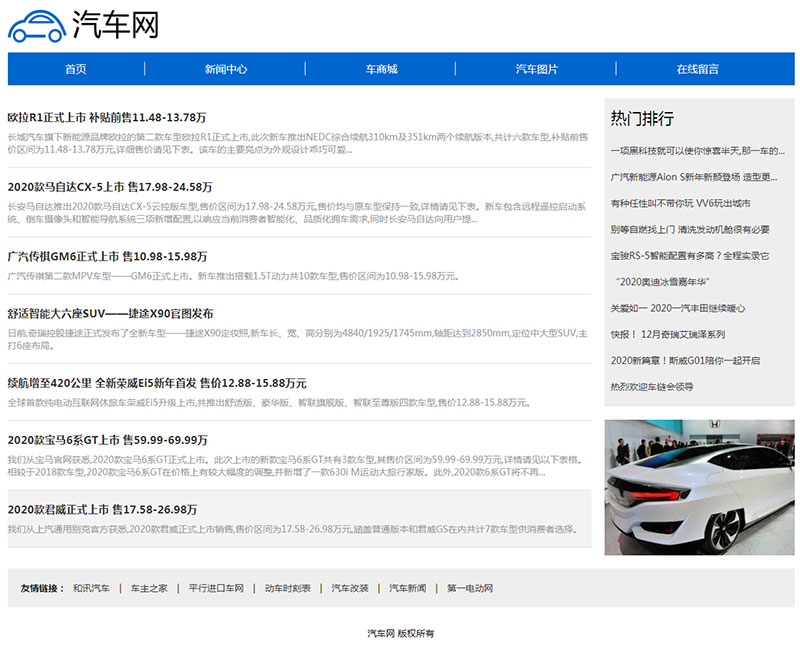Click the GM6 summary starting 广汽传祺第二款MPV车型

[x=233, y=276]
